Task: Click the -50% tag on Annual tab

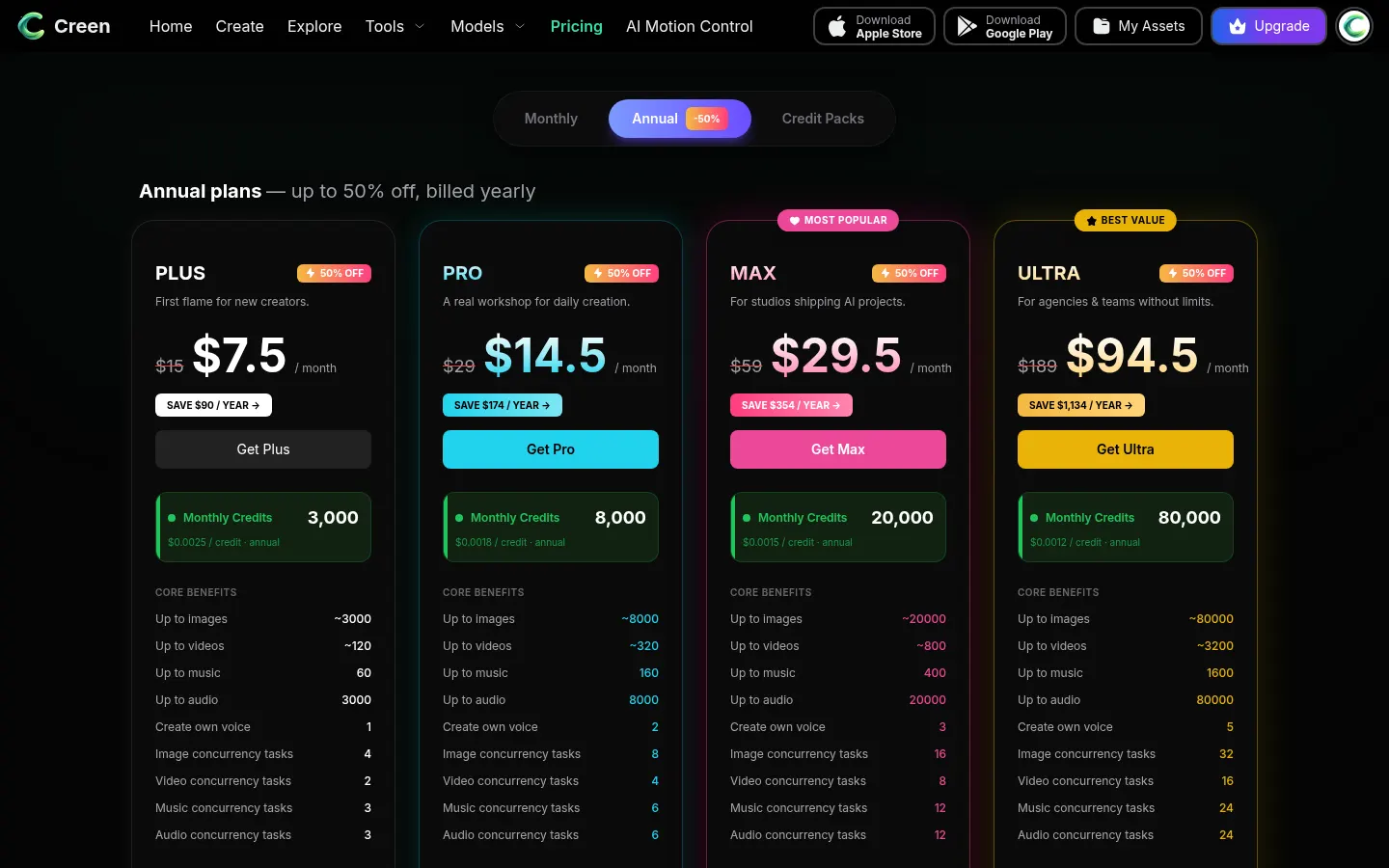Action: point(707,119)
